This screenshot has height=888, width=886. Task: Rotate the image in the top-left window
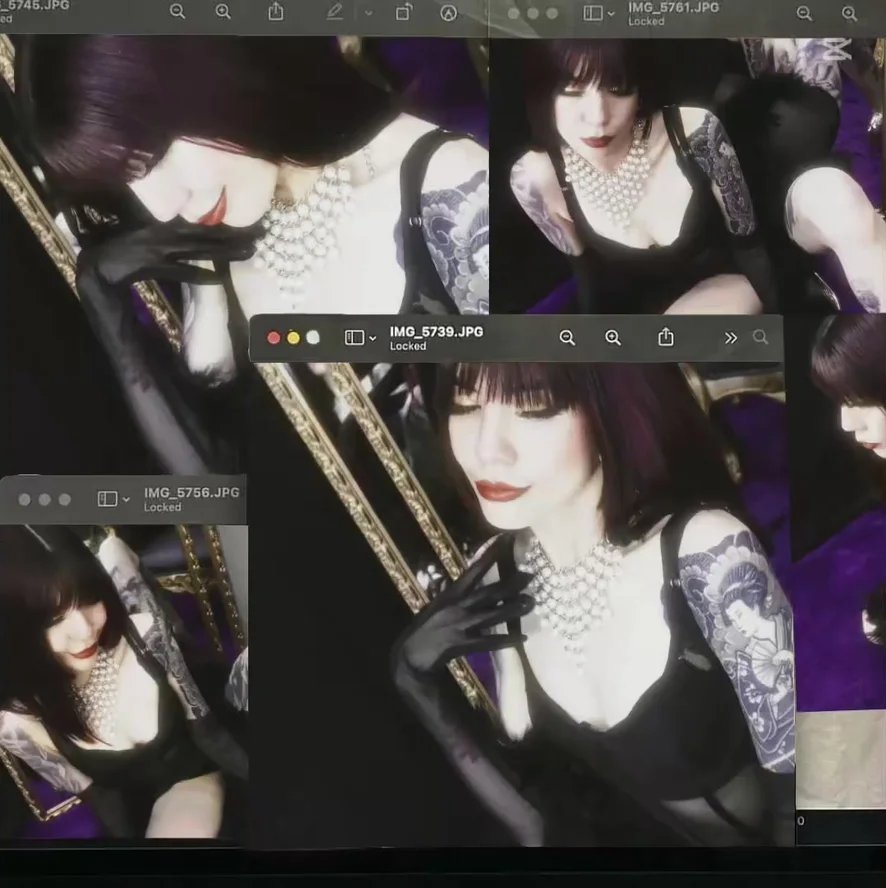coord(403,12)
